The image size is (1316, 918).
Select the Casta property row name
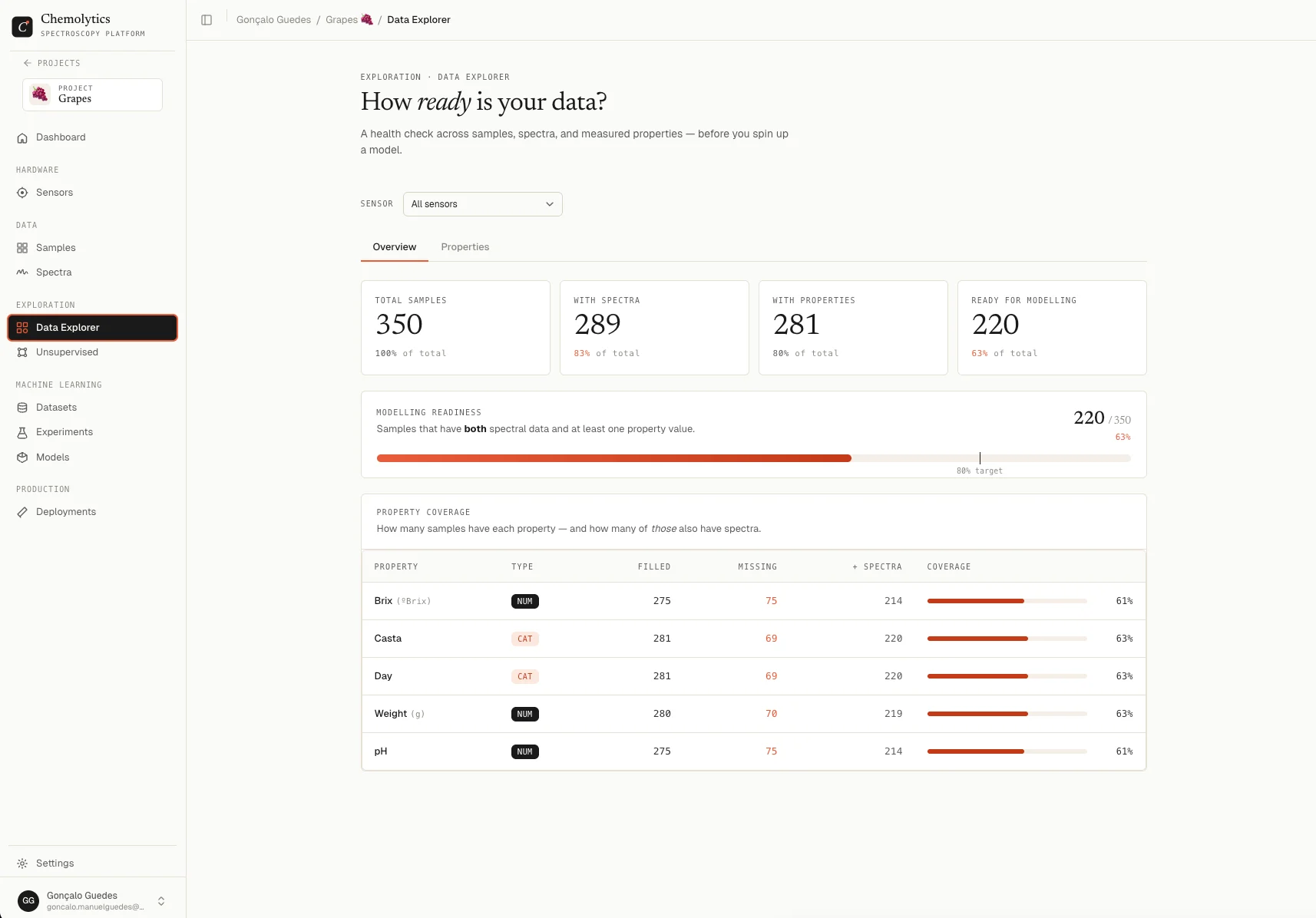click(x=388, y=639)
